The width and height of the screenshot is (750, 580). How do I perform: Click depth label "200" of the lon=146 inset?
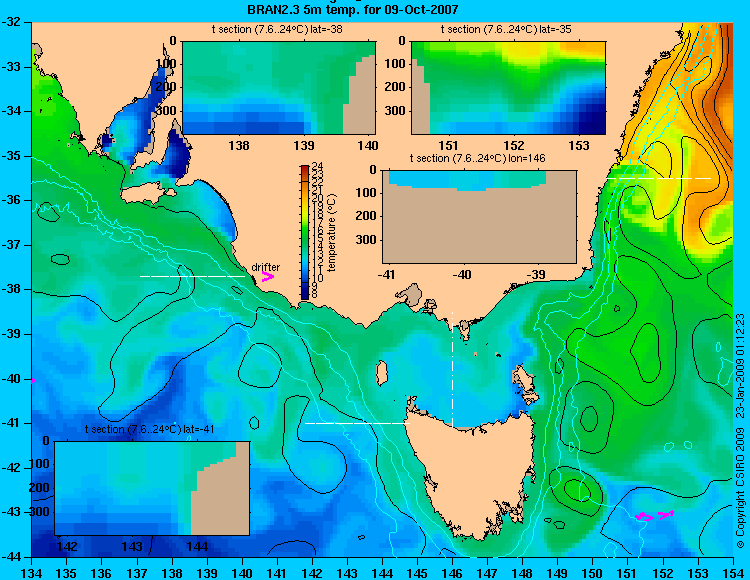point(366,216)
